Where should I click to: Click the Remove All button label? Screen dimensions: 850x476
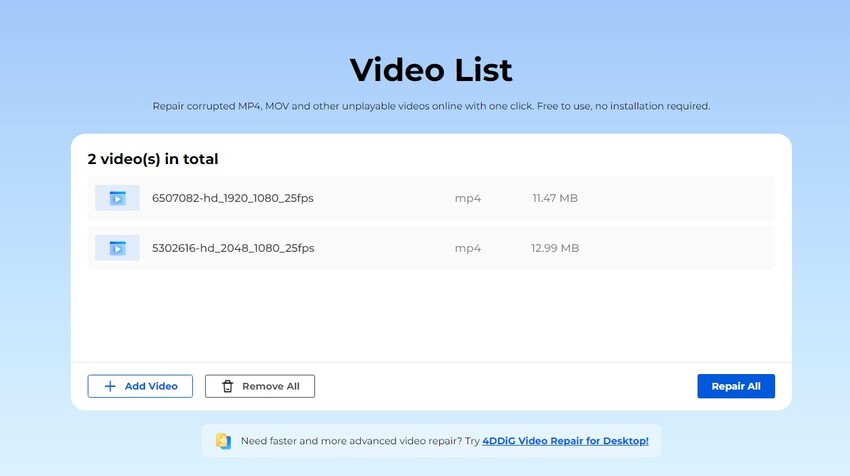click(x=270, y=386)
